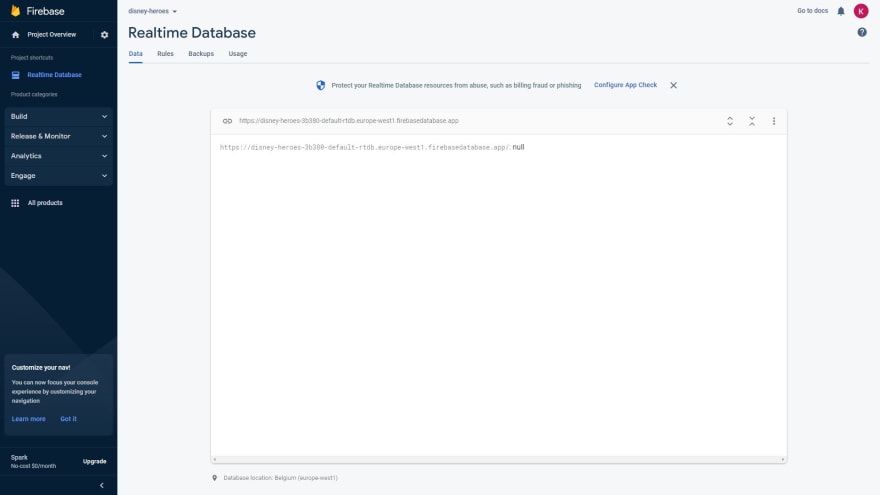Open All products grid icon

15,203
